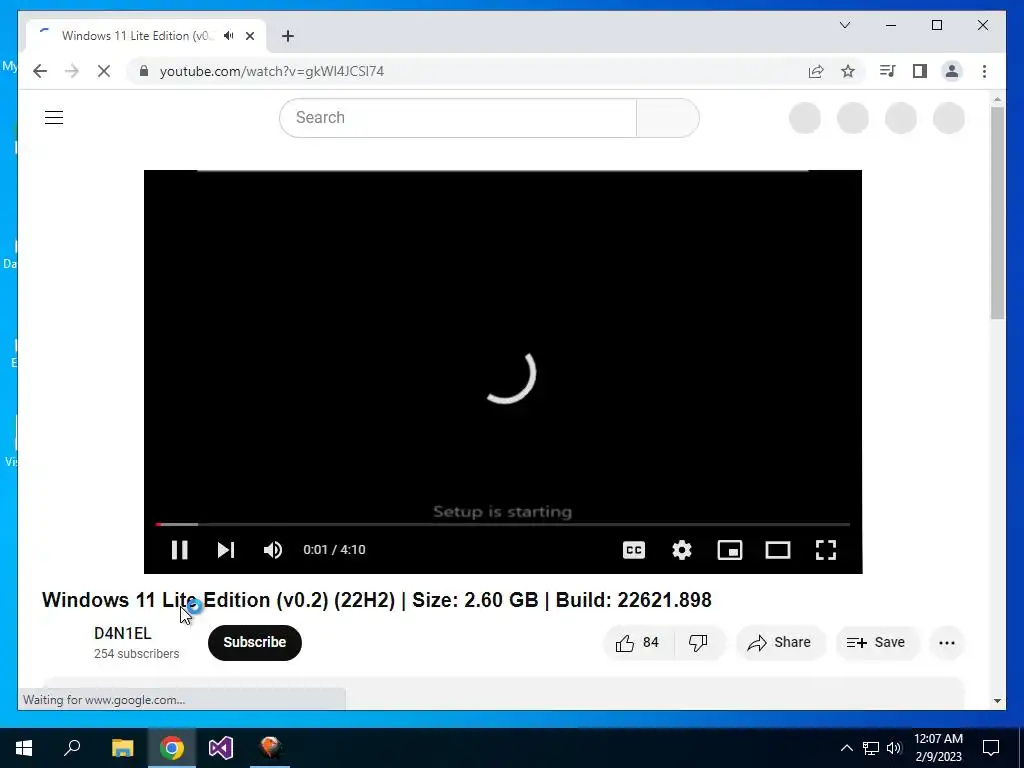Click the page vertical scrollbar thumb
This screenshot has width=1024, height=768.
click(997, 212)
